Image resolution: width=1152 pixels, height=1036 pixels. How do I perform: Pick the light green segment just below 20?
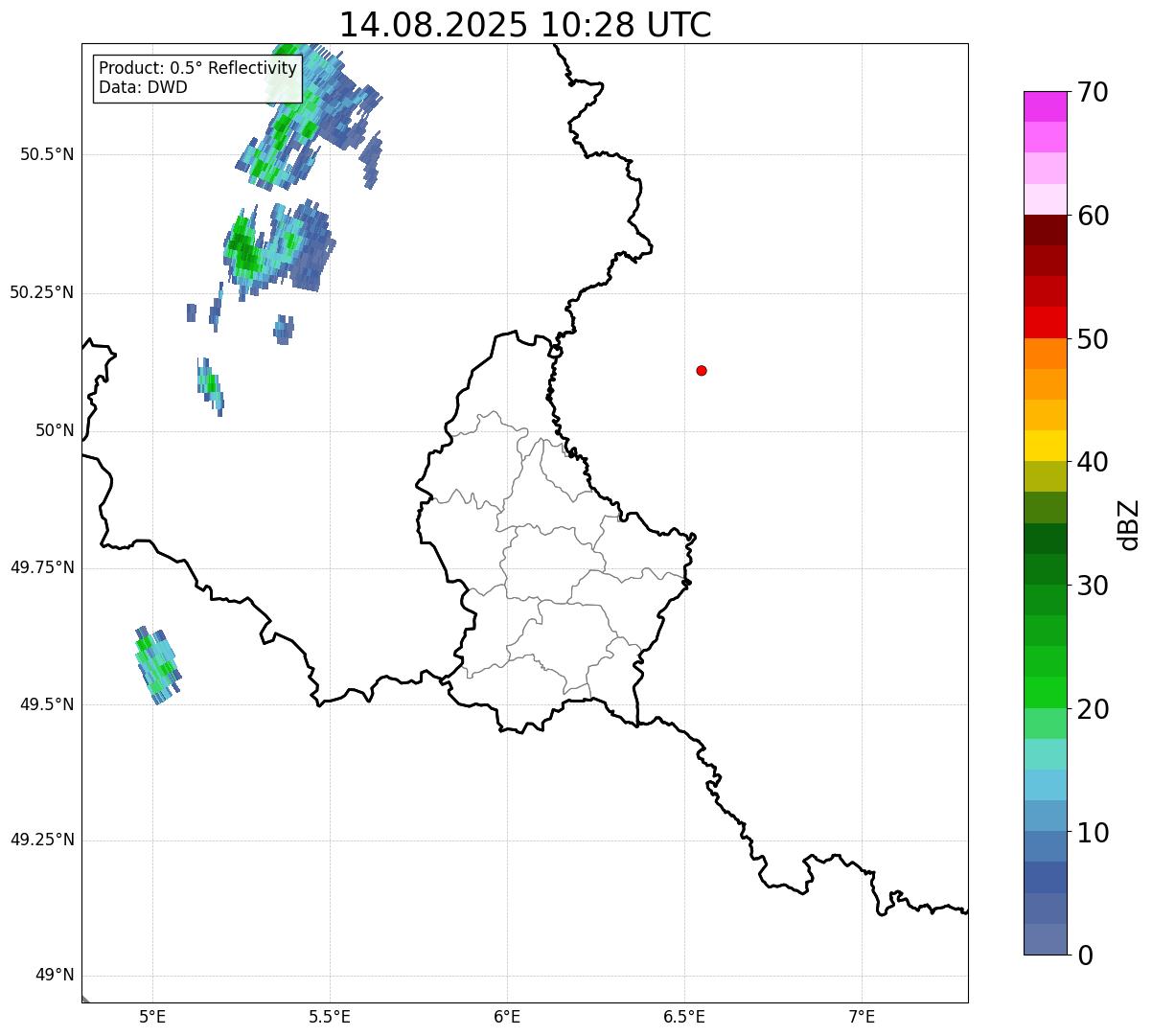tap(1045, 724)
